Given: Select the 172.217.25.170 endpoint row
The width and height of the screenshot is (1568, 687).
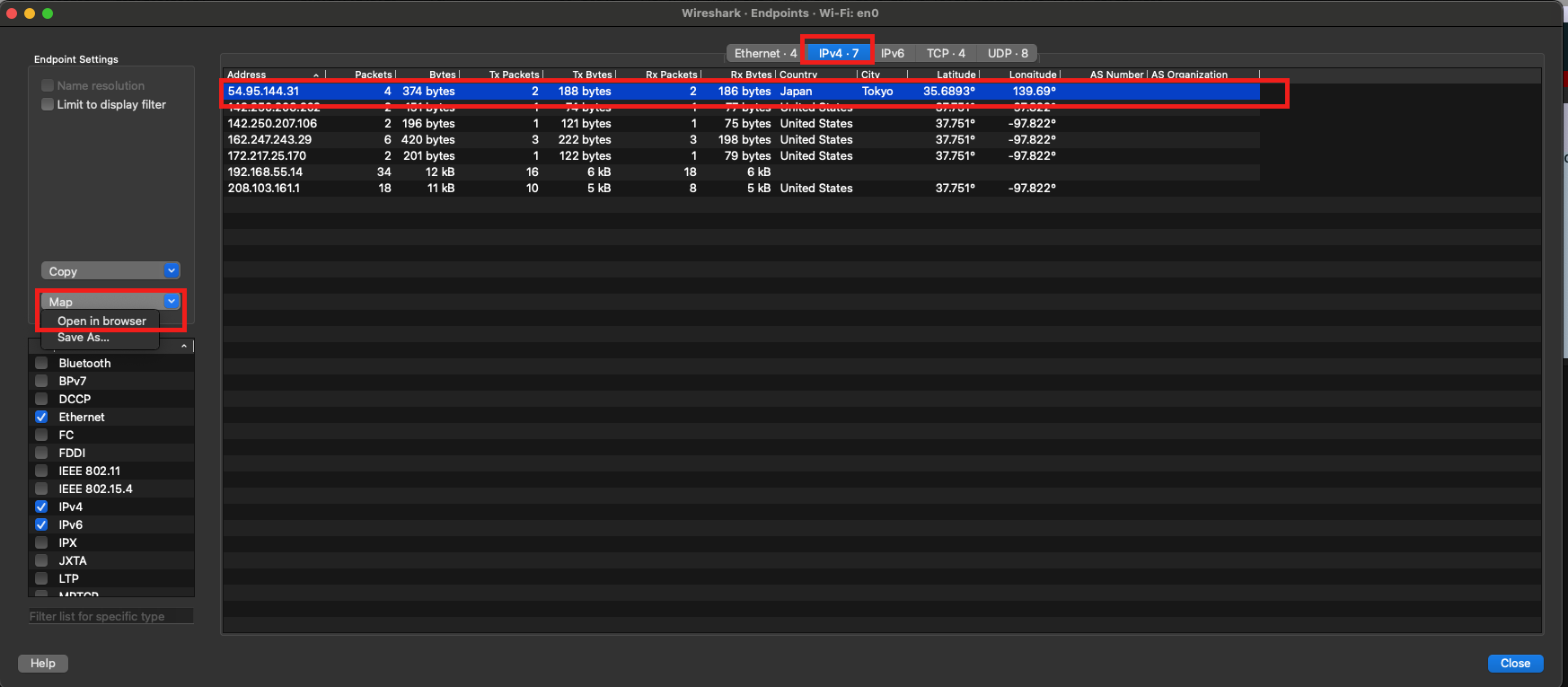Looking at the screenshot, I should coord(741,155).
